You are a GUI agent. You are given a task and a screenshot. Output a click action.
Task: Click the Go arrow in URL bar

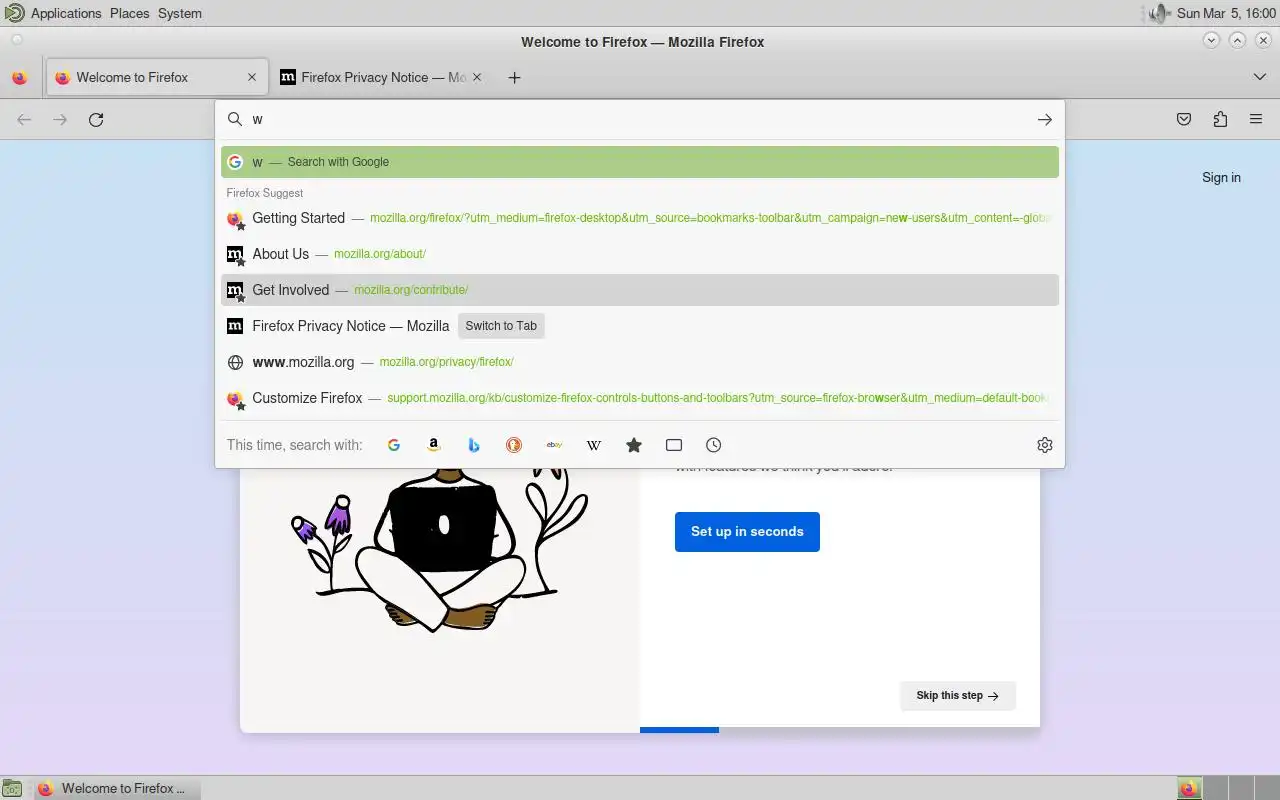click(1044, 120)
